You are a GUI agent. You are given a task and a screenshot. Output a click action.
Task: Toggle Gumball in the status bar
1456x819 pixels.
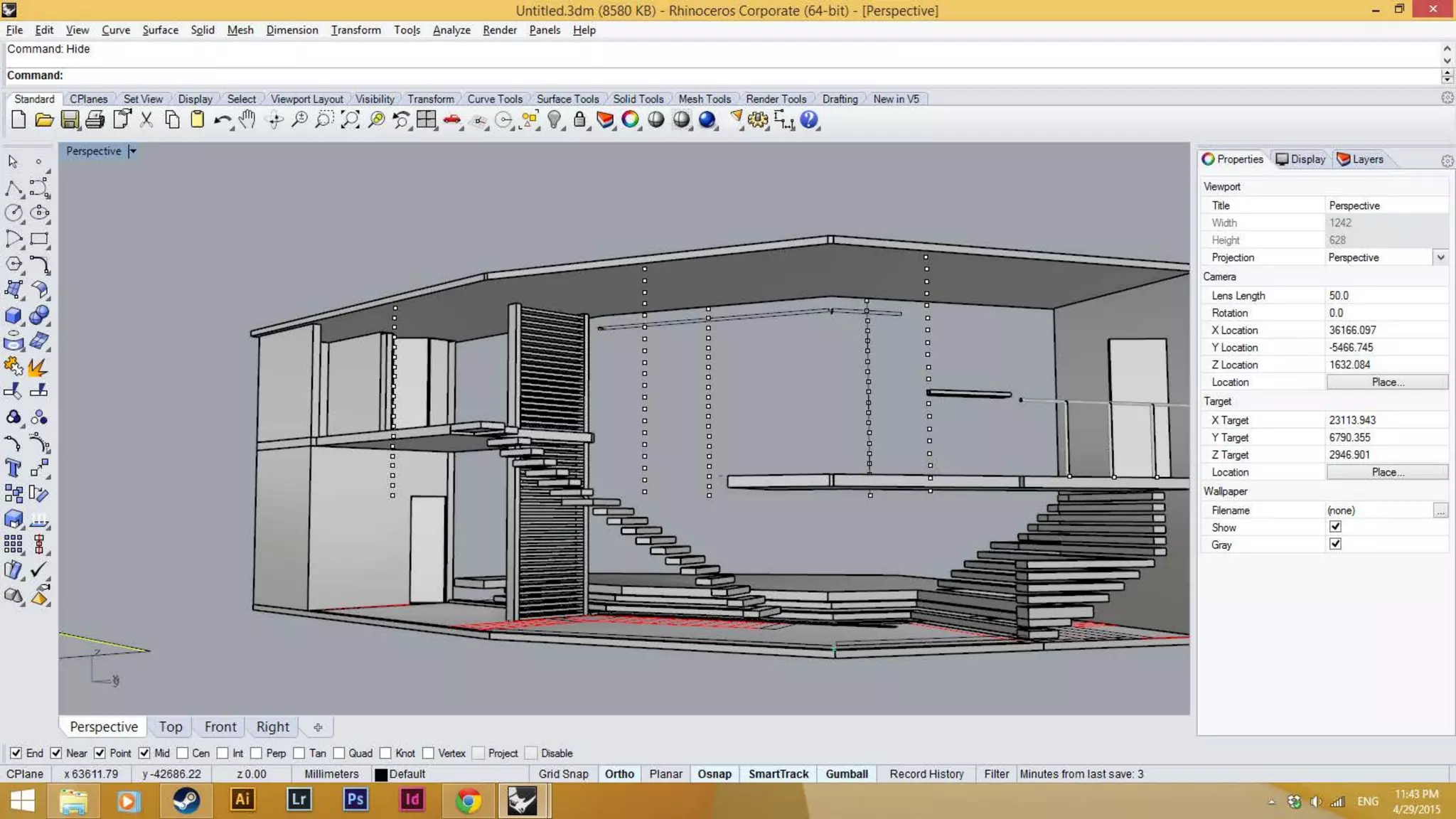(x=846, y=773)
